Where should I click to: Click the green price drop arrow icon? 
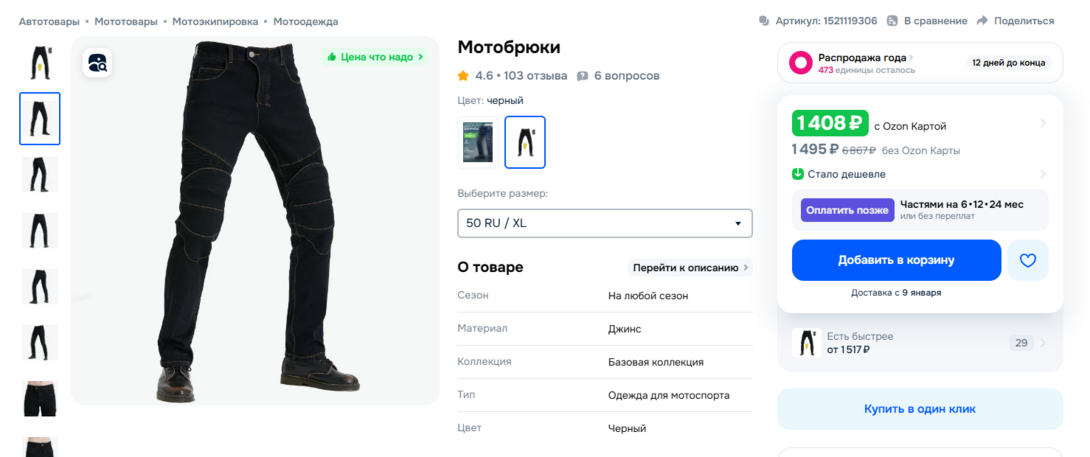[798, 174]
